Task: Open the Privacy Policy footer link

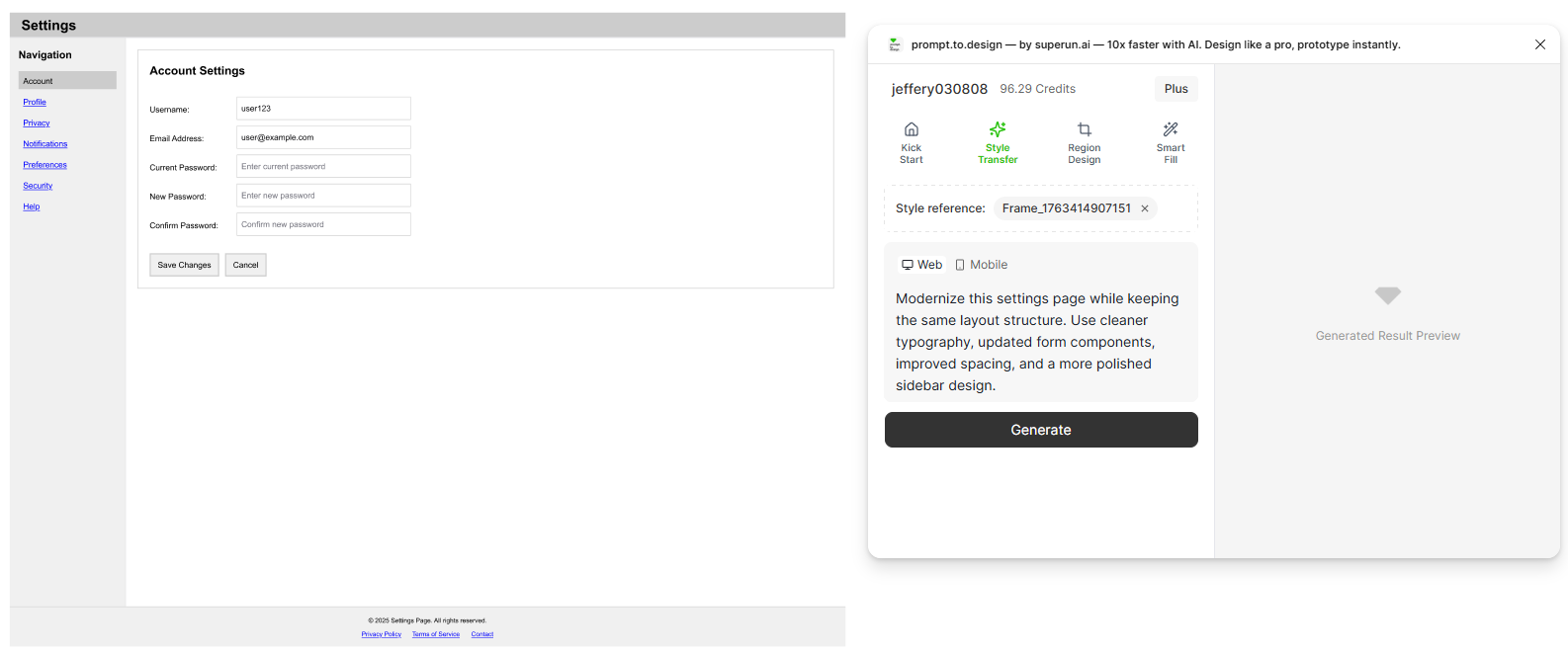Action: 382,634
